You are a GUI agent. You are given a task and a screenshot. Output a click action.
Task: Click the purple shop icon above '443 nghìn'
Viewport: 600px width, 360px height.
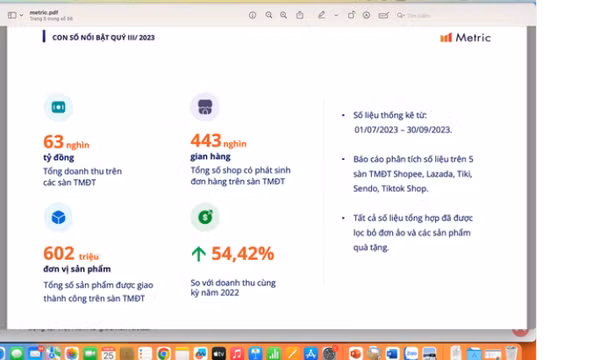205,107
